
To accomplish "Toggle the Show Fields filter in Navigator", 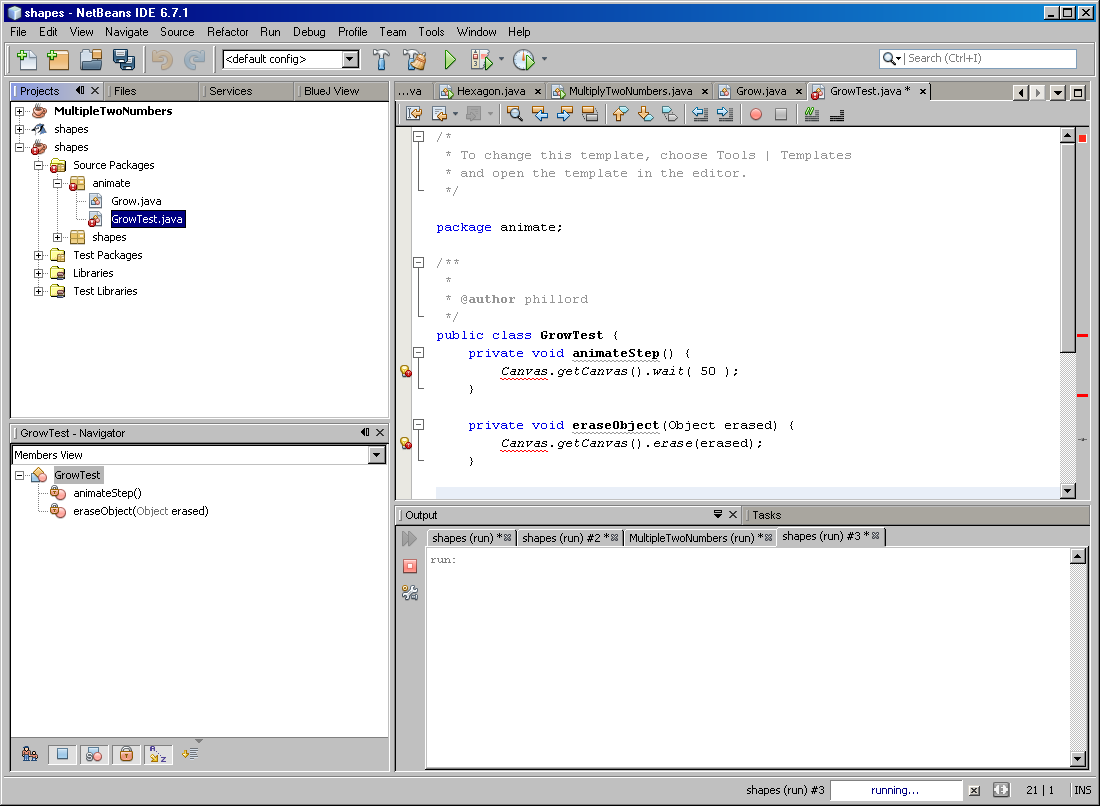I will [x=62, y=755].
